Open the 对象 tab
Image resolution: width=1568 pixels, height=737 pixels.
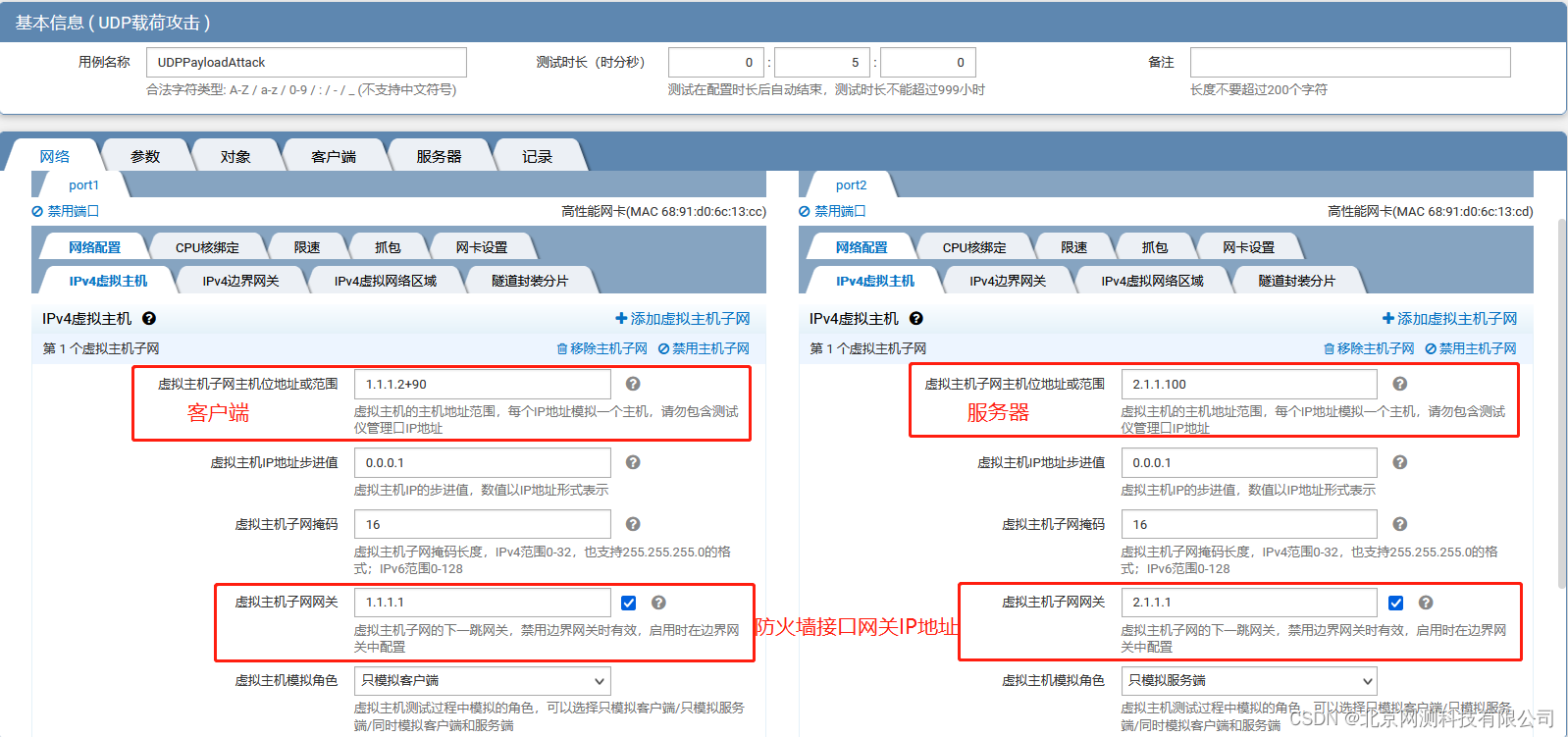pyautogui.click(x=235, y=156)
